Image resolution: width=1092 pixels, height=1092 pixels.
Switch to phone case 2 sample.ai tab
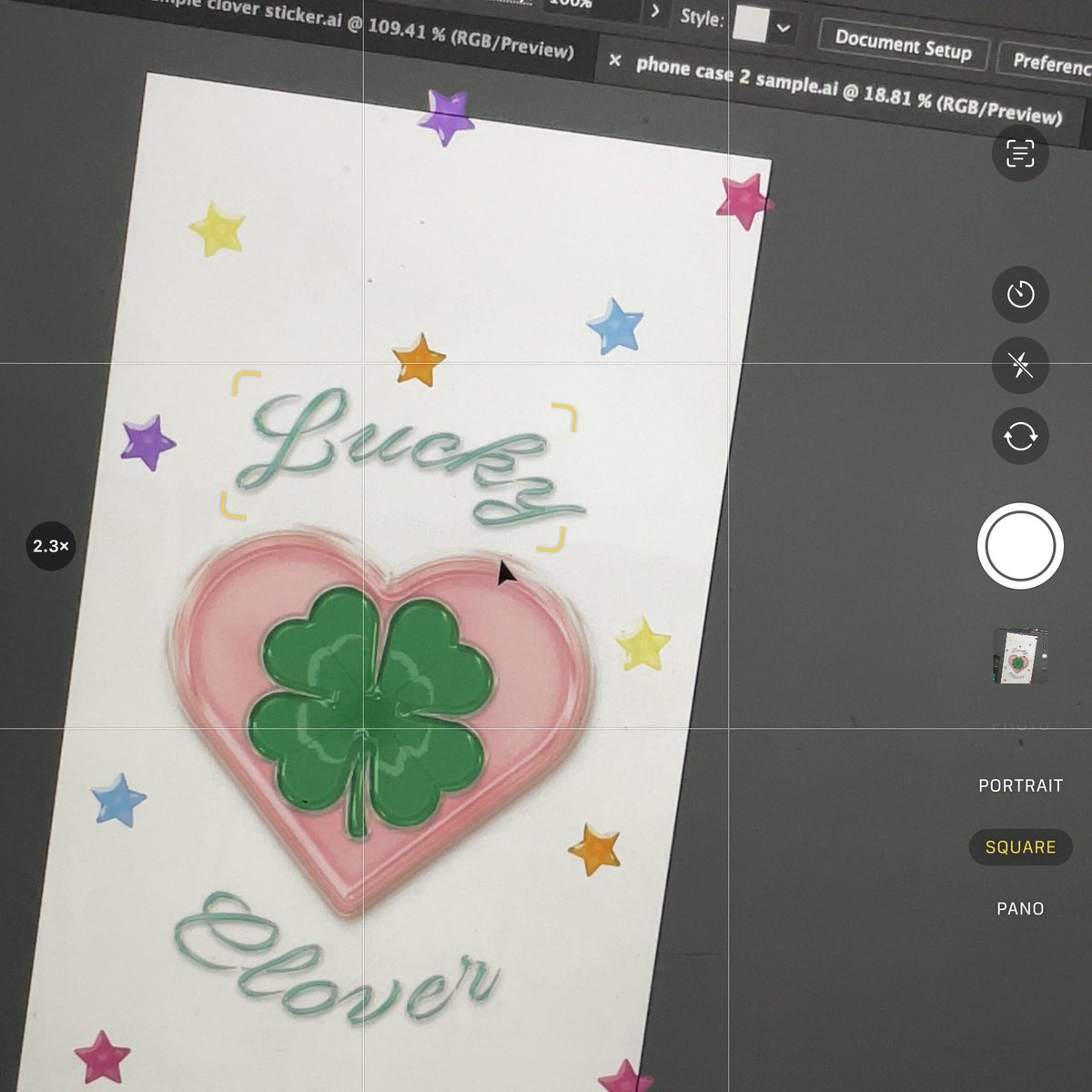tap(849, 89)
